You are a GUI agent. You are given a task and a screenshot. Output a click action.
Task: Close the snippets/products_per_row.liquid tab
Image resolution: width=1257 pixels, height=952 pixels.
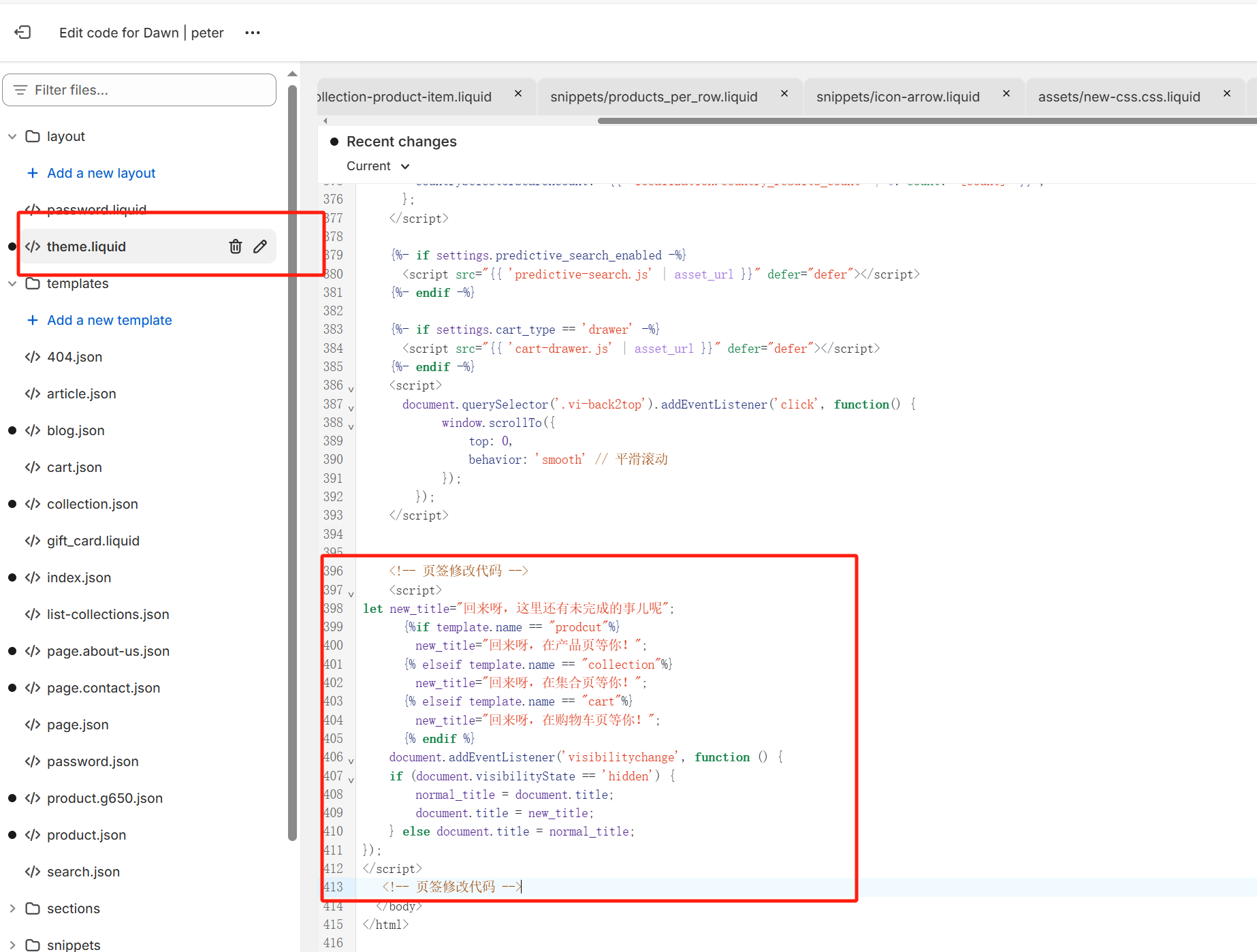784,94
